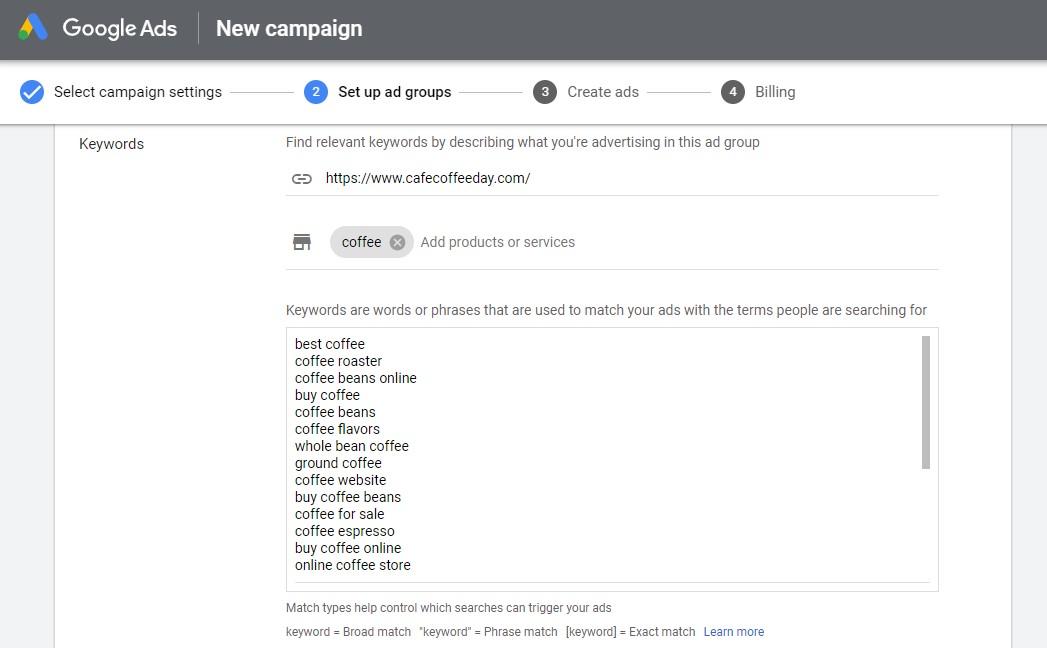Click the Keywords section label
The image size is (1047, 648).
pyautogui.click(x=112, y=144)
